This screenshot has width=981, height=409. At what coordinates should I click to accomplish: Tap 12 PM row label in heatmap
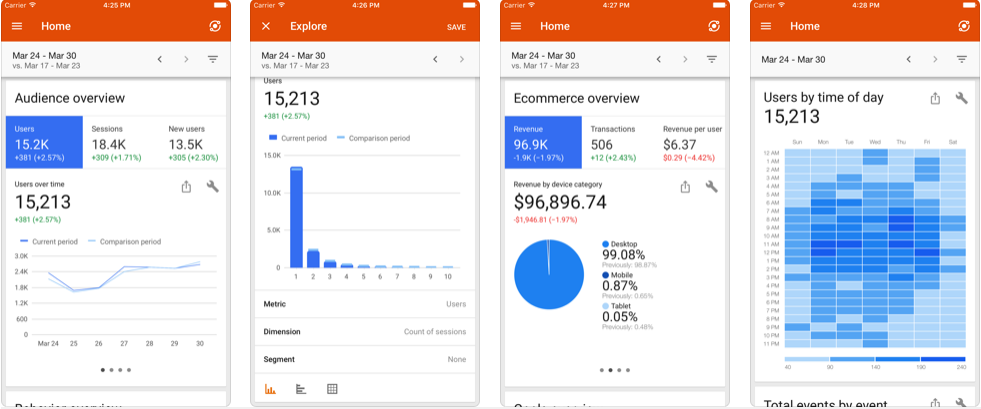[771, 252]
